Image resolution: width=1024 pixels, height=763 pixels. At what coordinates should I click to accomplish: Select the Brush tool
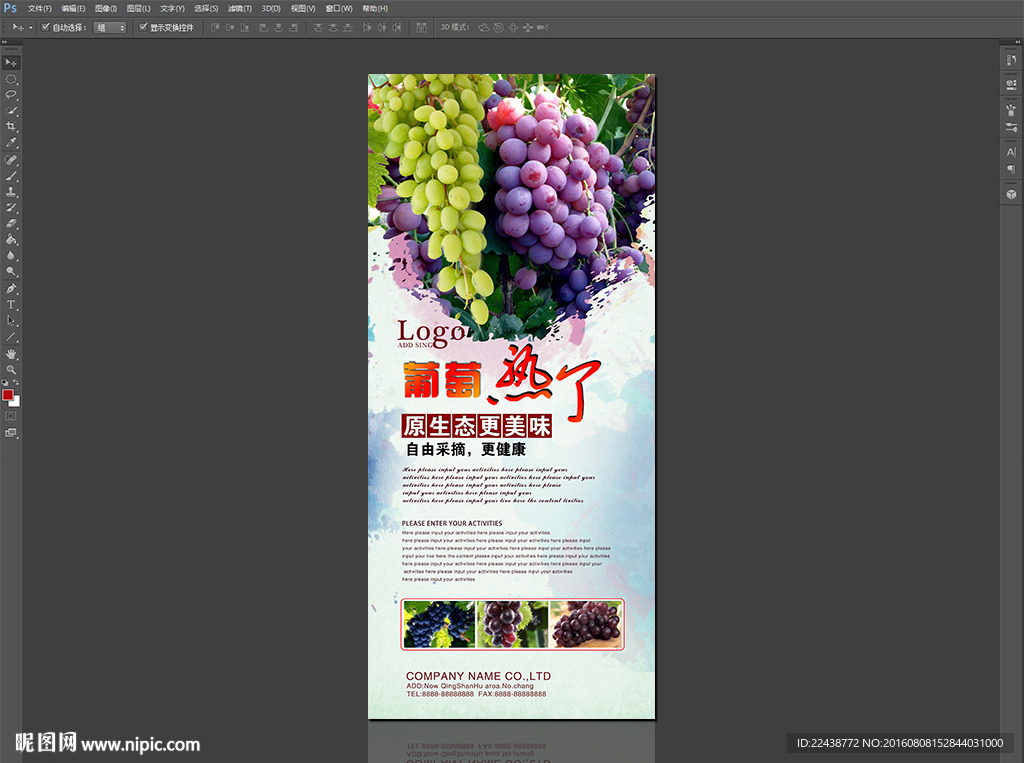pos(11,176)
